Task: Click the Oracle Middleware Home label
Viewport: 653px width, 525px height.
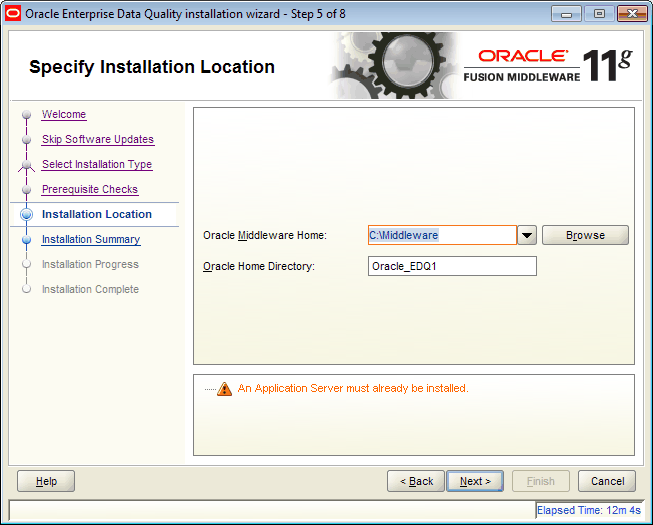Action: (265, 235)
